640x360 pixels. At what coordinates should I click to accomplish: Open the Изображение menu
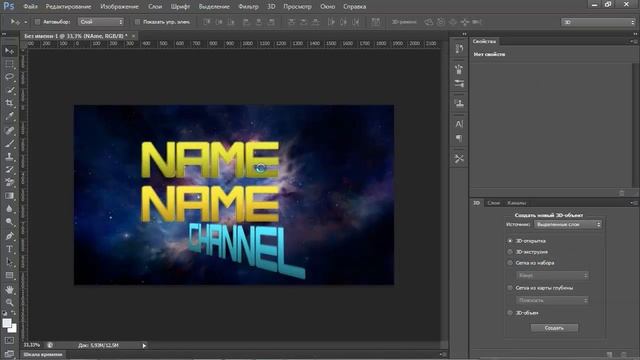119,7
